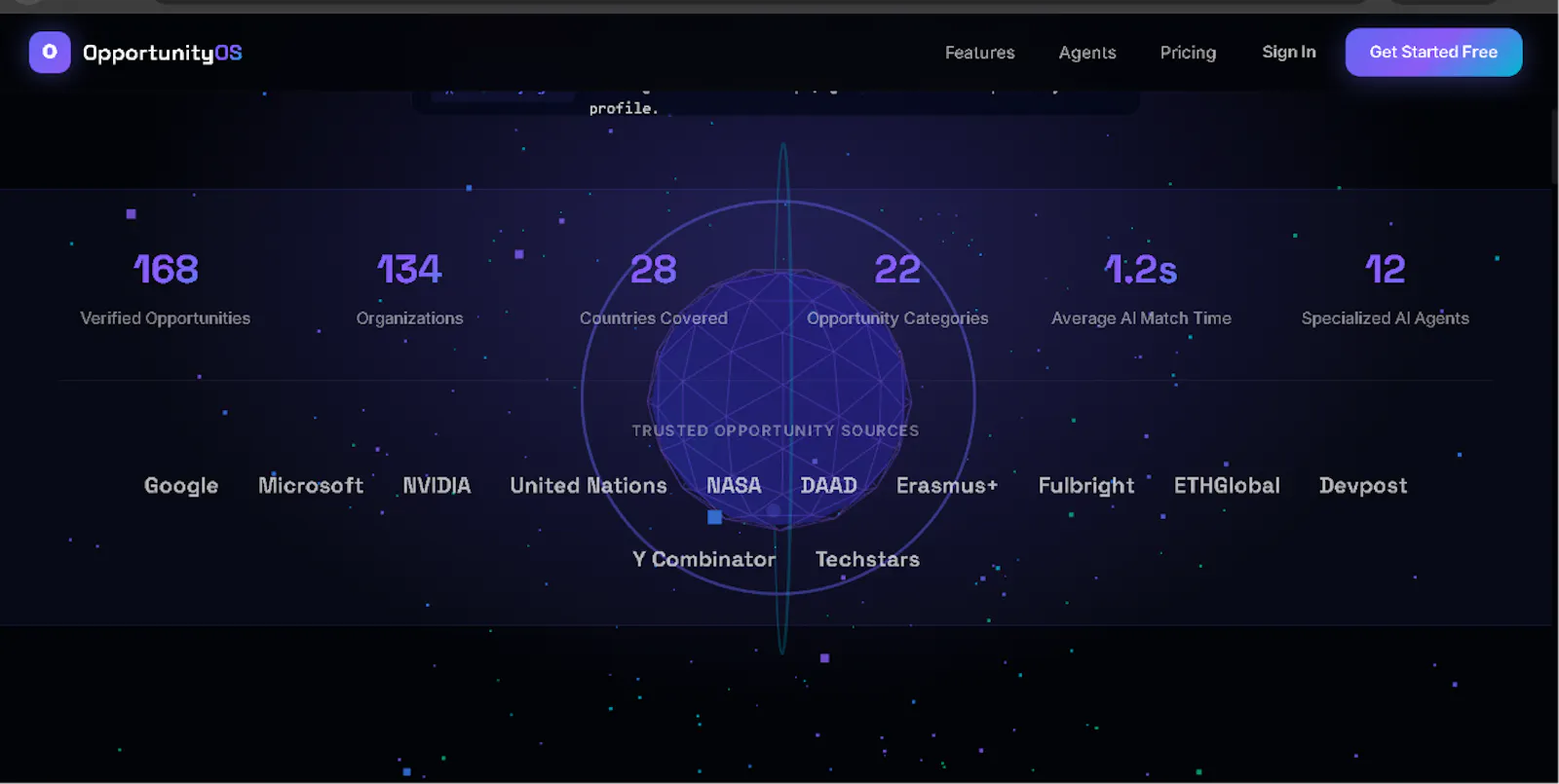Go to the Agents nav item
Image resolution: width=1559 pixels, height=784 pixels.
[x=1087, y=53]
